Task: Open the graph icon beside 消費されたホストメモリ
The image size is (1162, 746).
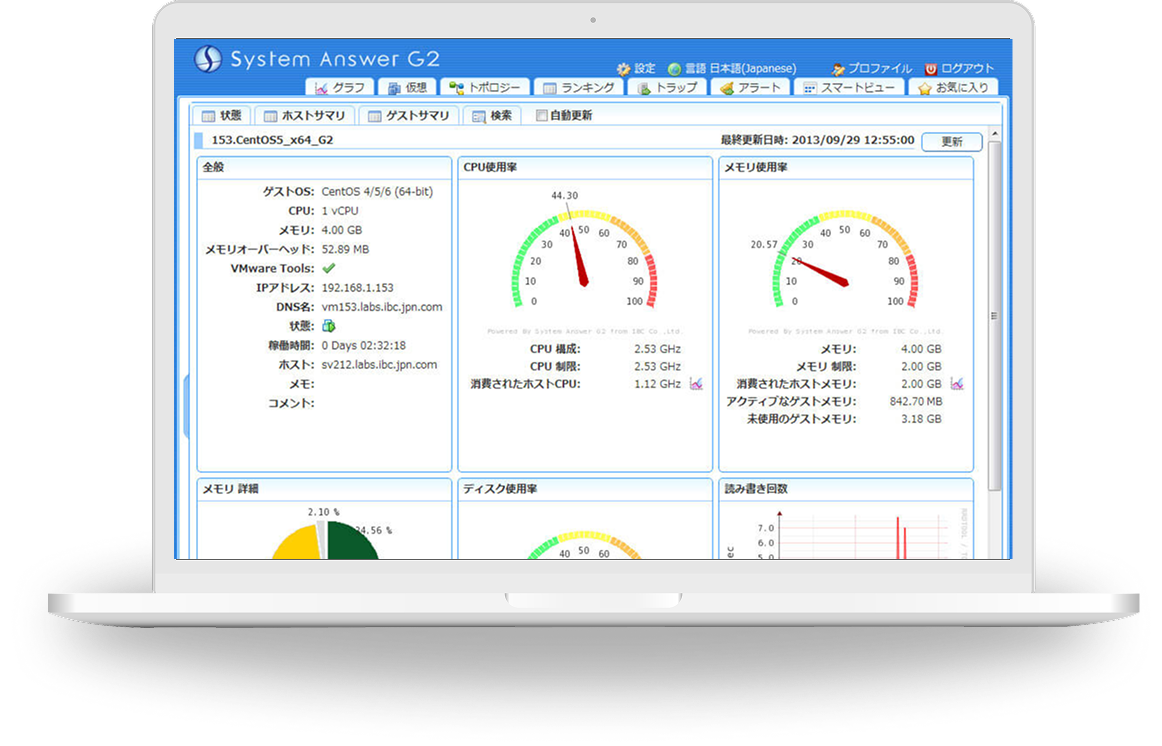Action: pos(957,384)
